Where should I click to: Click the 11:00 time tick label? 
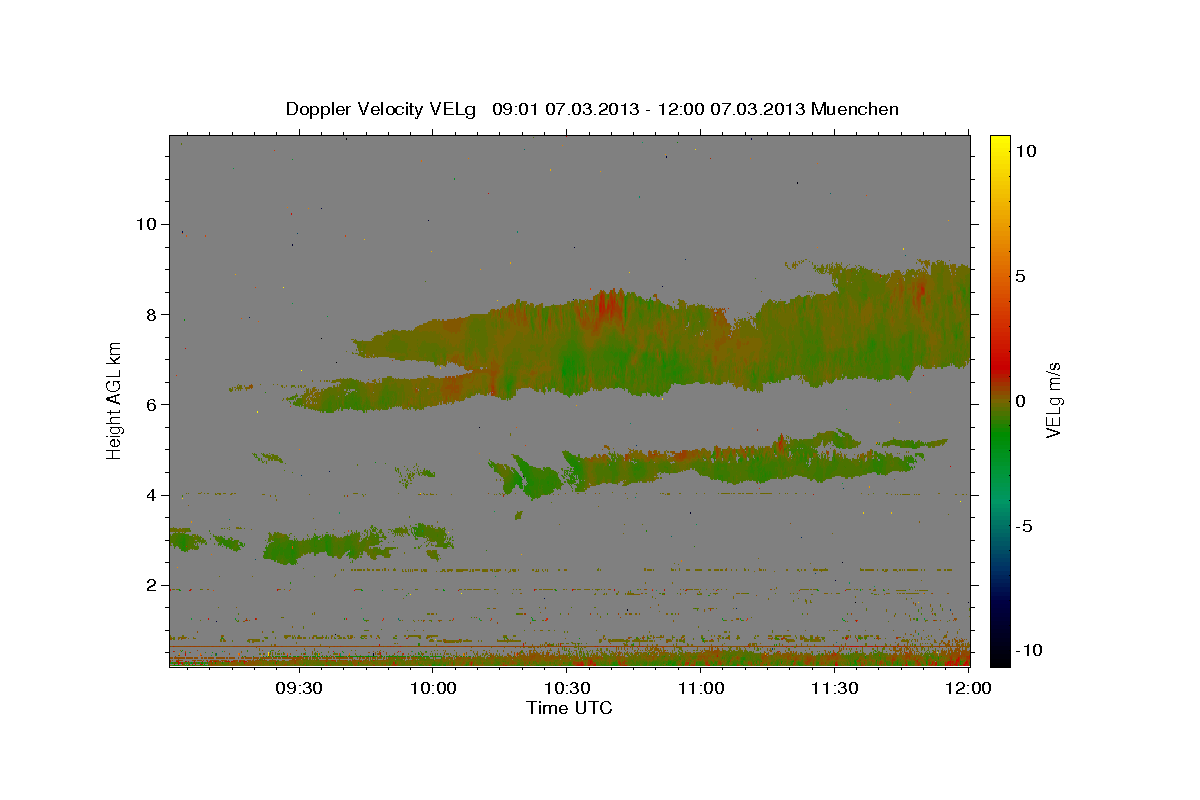click(701, 688)
